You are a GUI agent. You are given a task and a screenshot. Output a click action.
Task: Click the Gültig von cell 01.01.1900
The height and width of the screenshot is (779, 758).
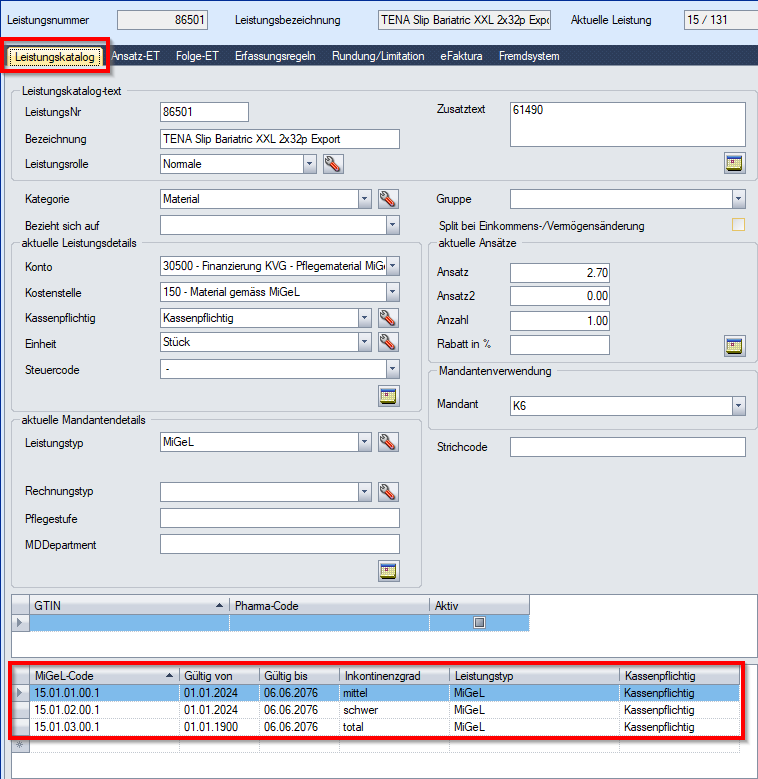click(x=219, y=727)
